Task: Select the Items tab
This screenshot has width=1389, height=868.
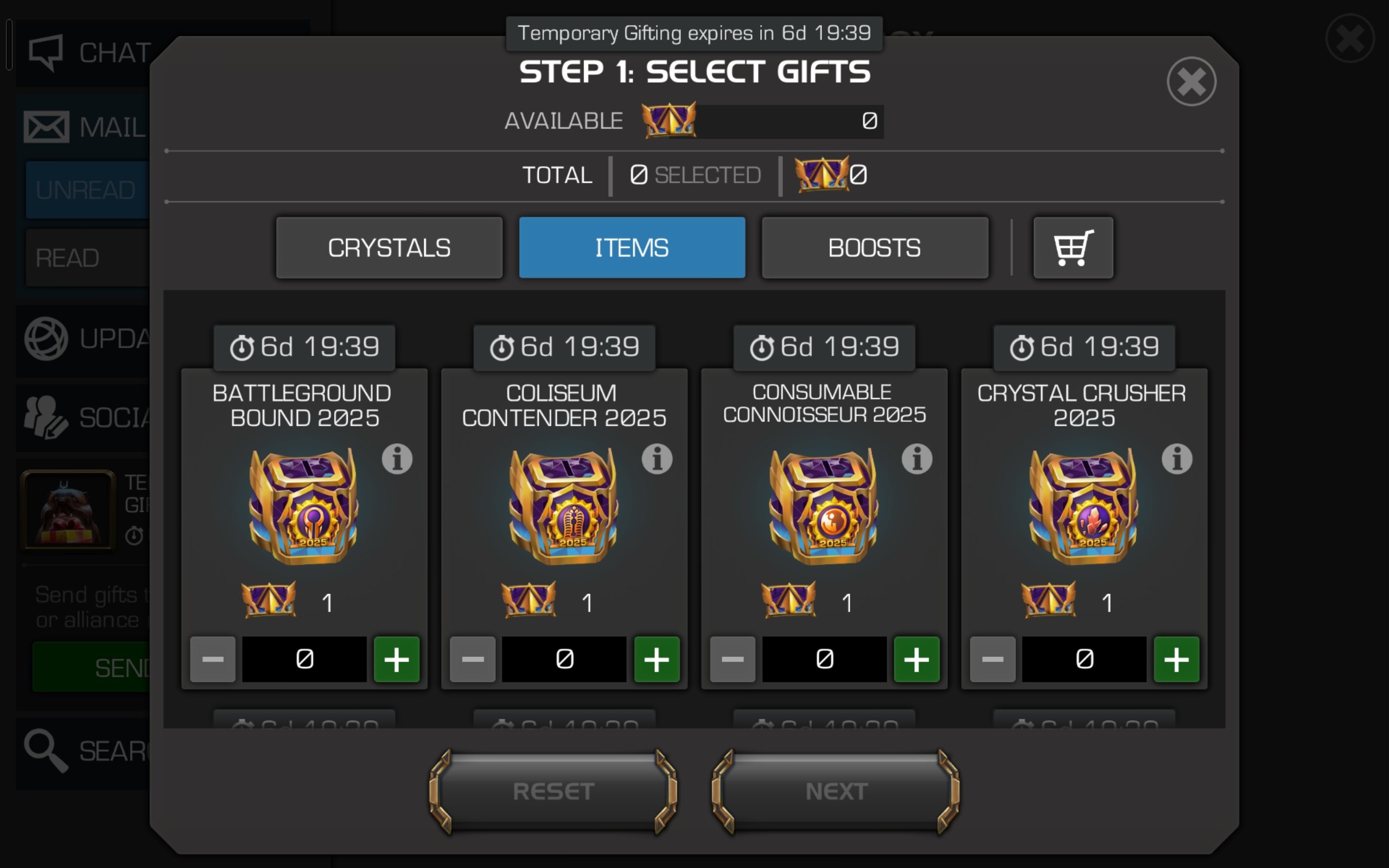Action: 632,248
